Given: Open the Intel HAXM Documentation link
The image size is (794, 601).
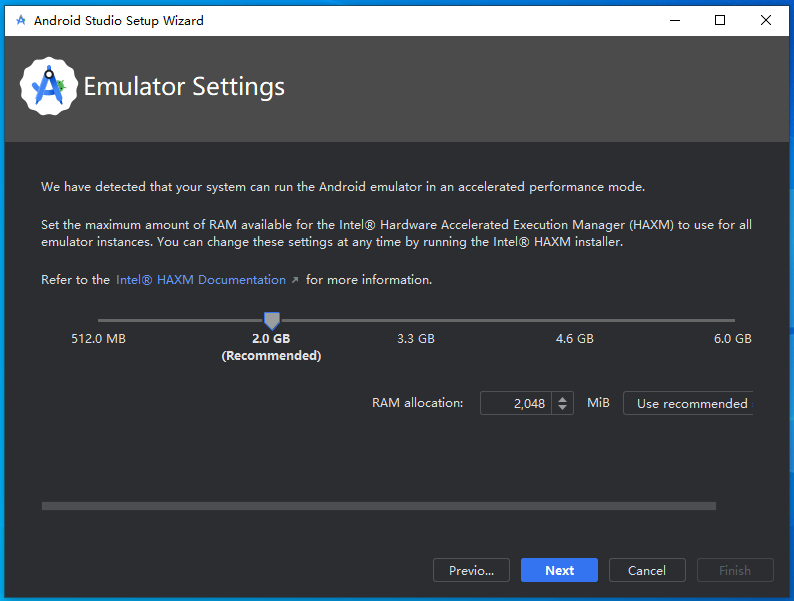Looking at the screenshot, I should coord(201,280).
